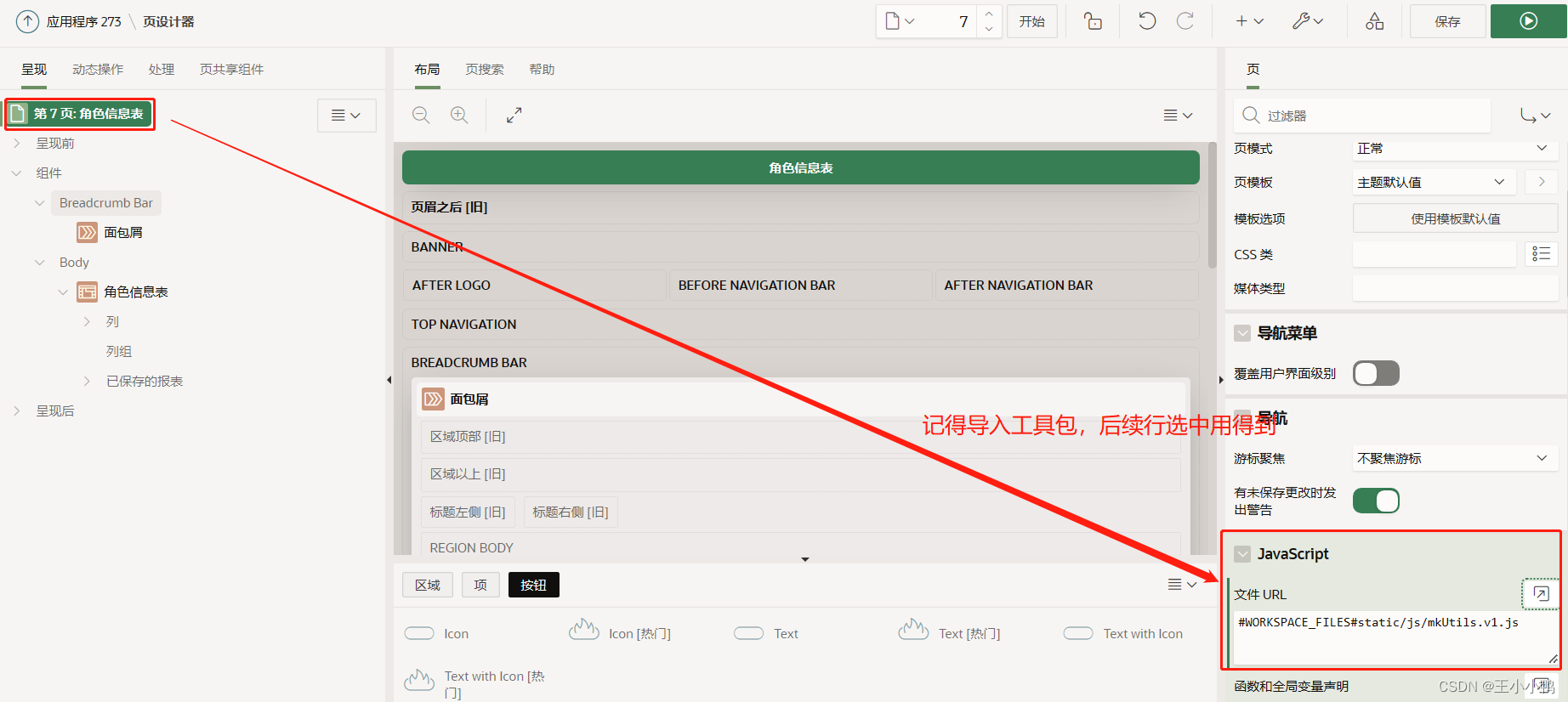Select the 按钮 gallery tab
The image size is (1568, 702).
coord(533,585)
